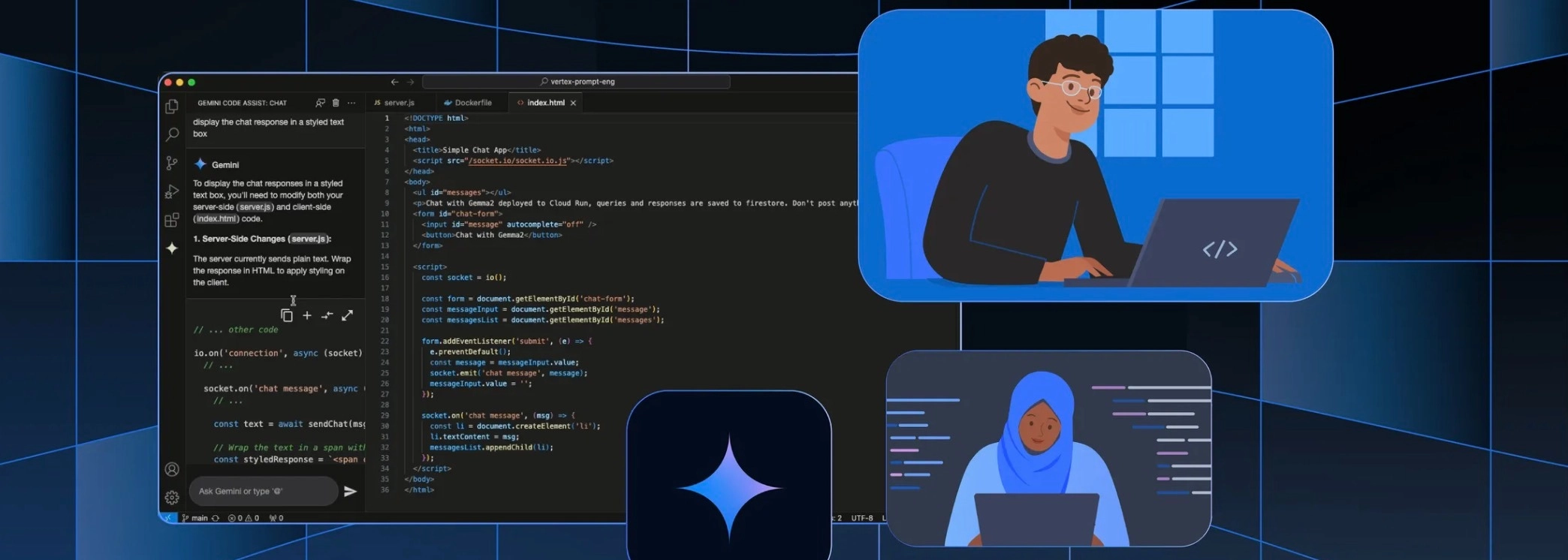This screenshot has width=1568, height=560.
Task: Copy the suggested code snippet
Action: point(287,315)
